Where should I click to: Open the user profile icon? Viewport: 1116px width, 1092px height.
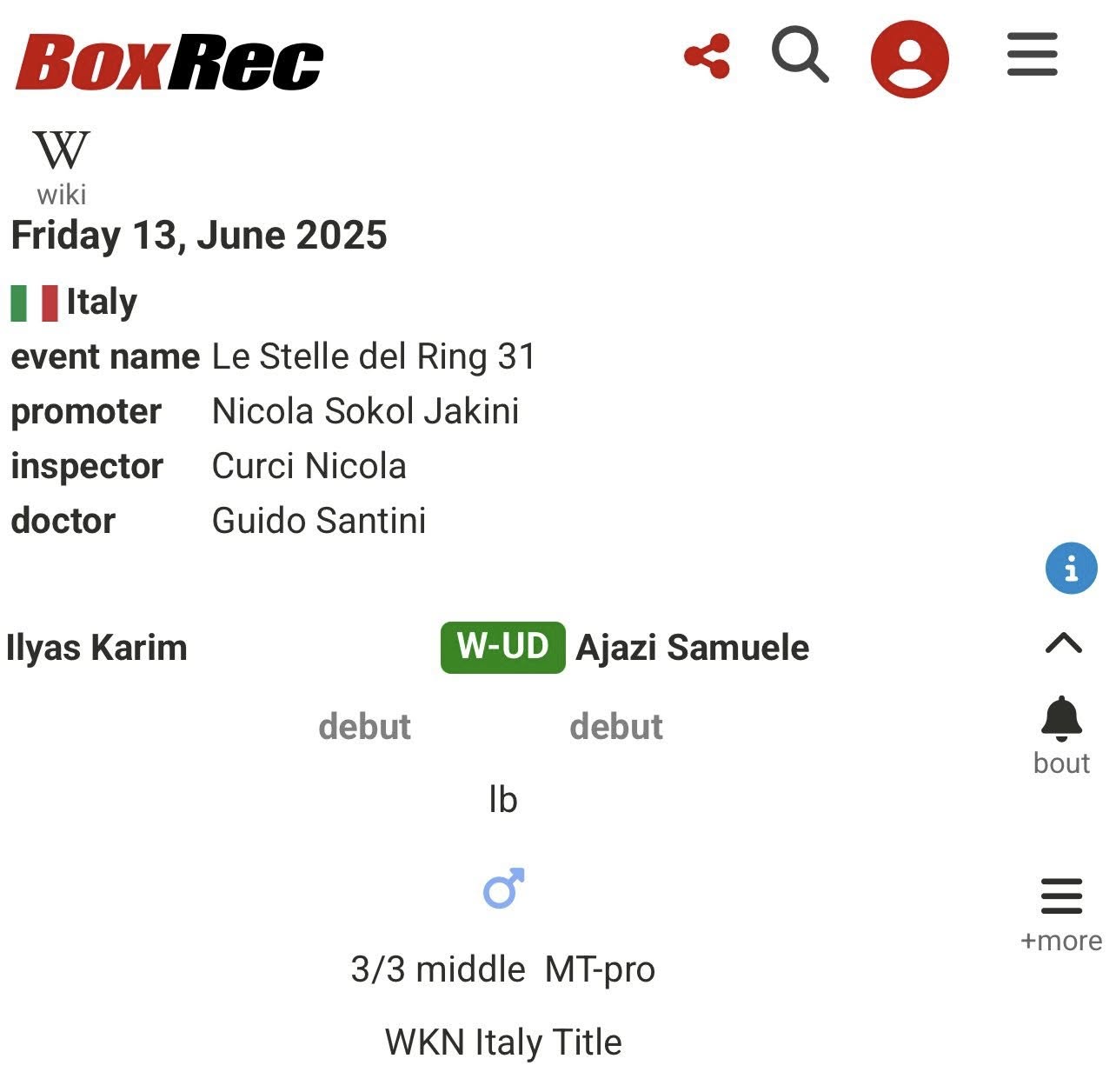(x=909, y=58)
